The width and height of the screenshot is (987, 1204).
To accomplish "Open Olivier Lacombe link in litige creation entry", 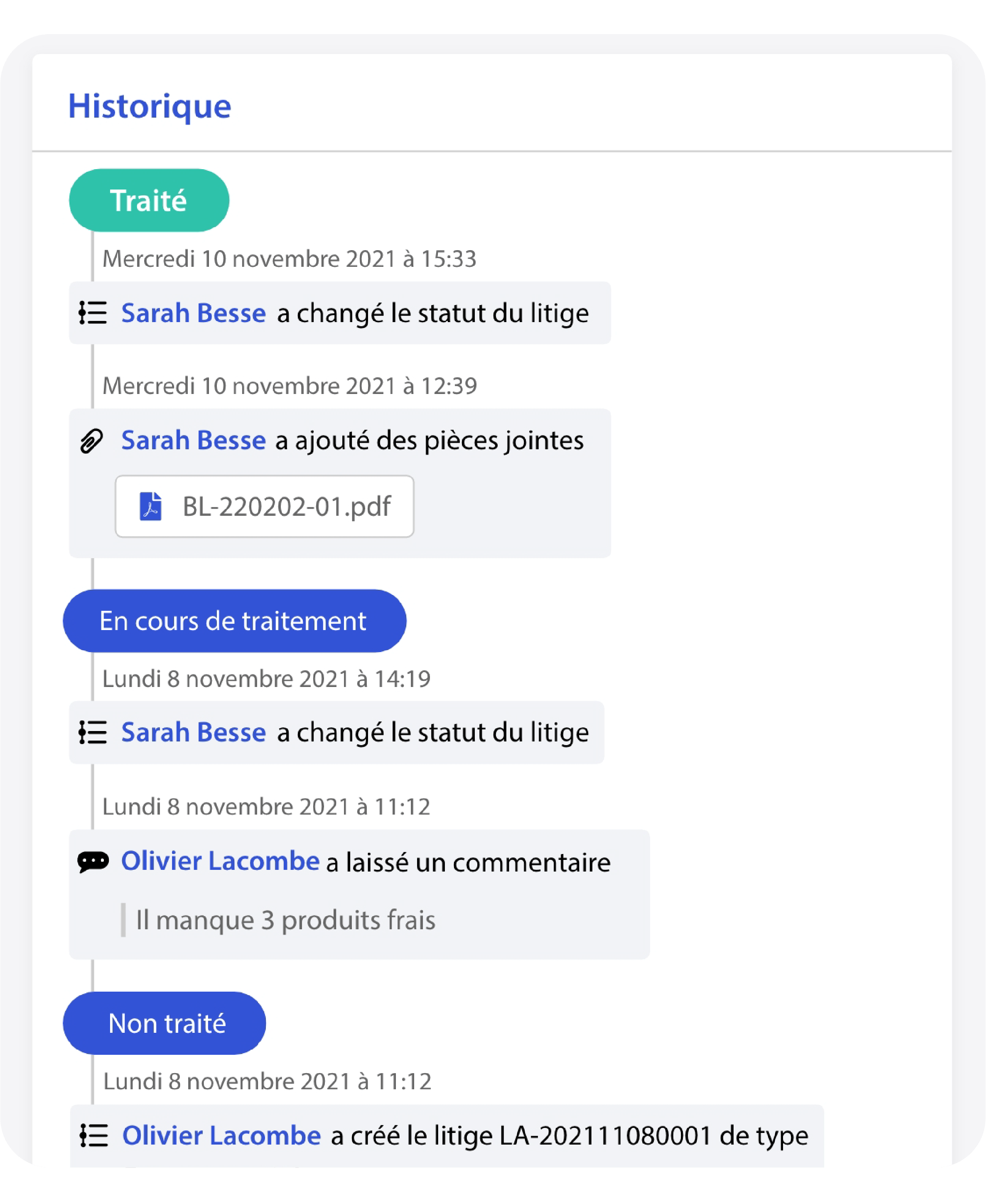I will click(221, 1136).
